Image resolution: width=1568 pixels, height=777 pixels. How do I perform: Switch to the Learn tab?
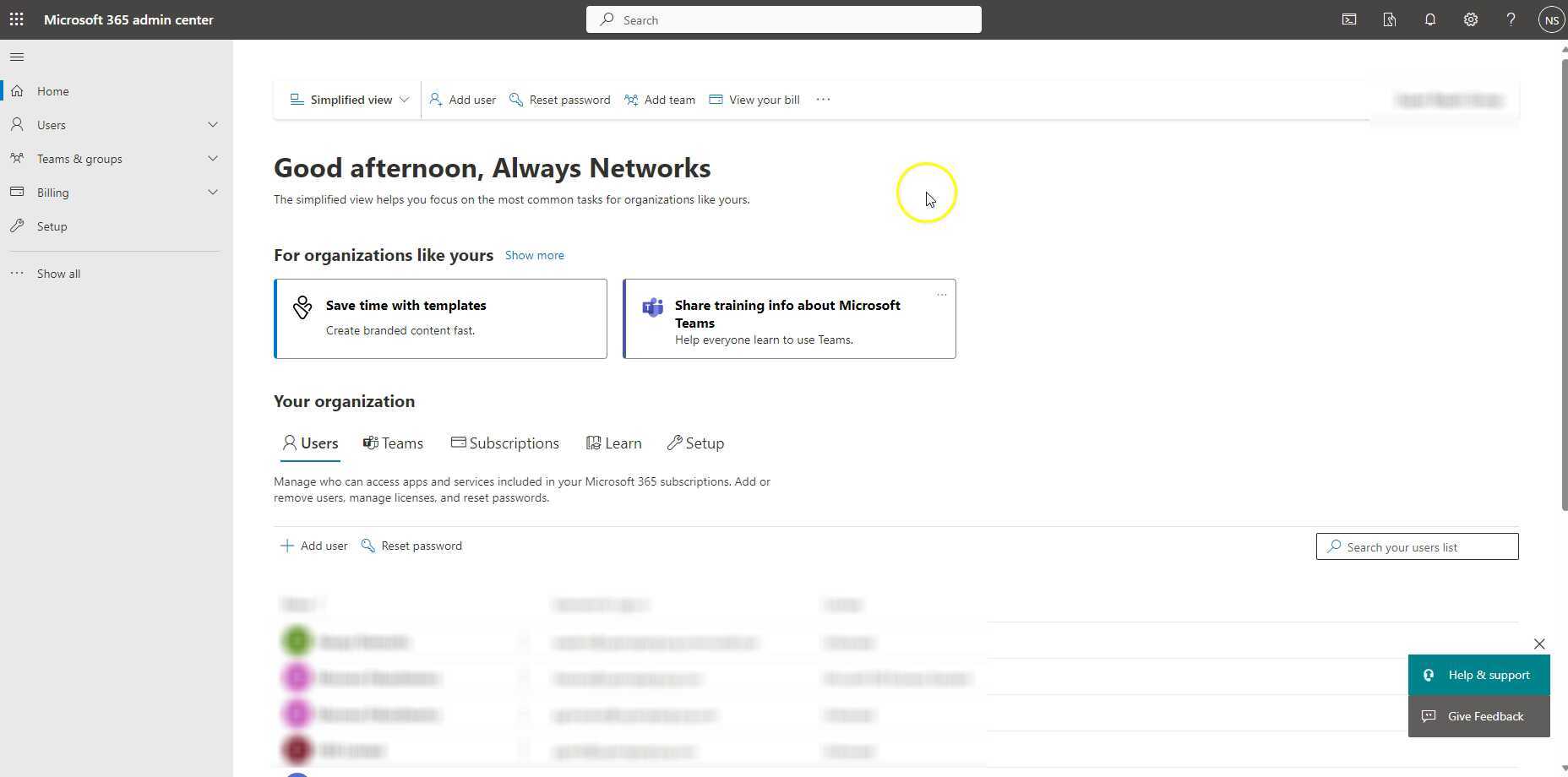point(613,443)
